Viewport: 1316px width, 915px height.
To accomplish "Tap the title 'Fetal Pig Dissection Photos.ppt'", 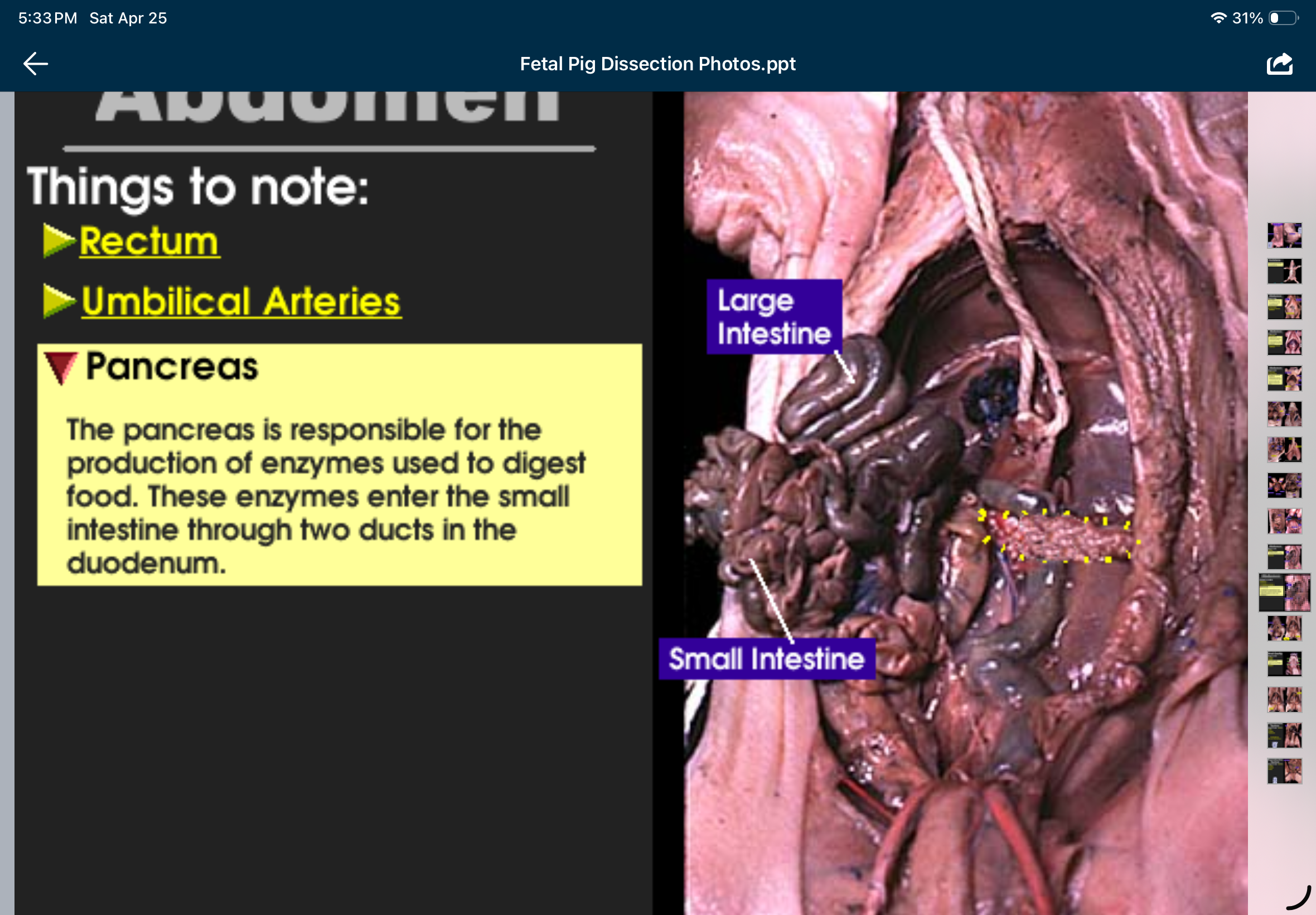I will 657,63.
